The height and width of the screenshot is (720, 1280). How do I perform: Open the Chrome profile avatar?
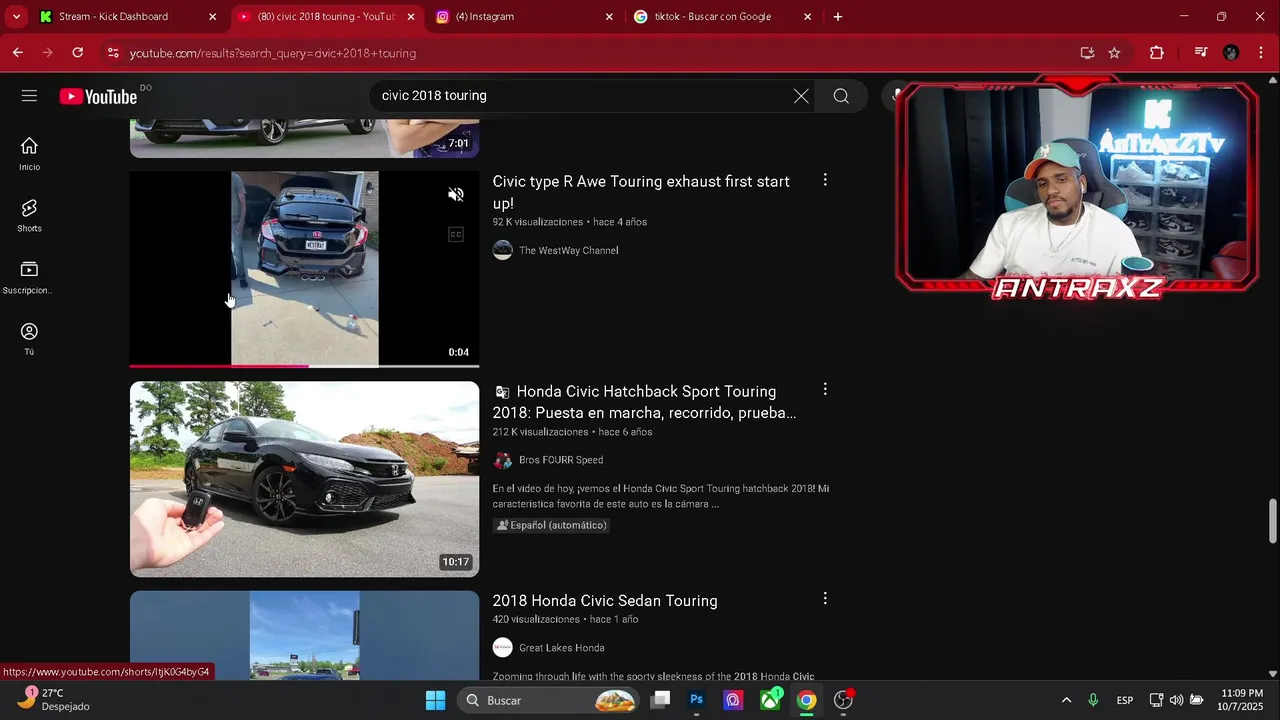point(1231,53)
